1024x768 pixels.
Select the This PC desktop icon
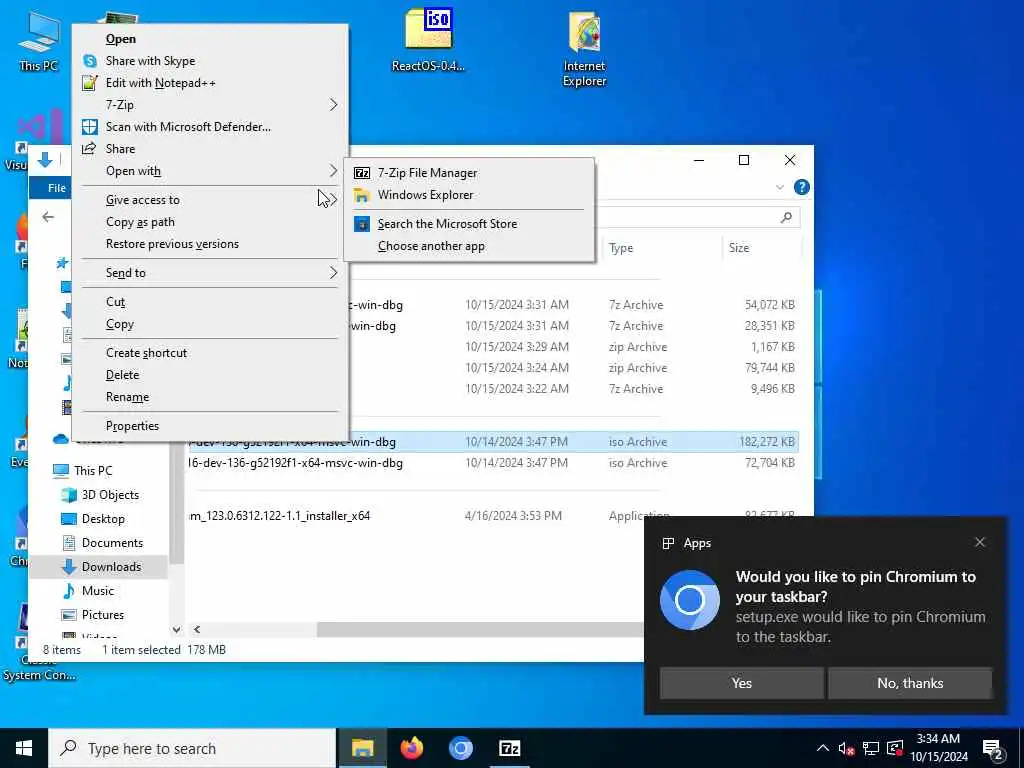[39, 42]
